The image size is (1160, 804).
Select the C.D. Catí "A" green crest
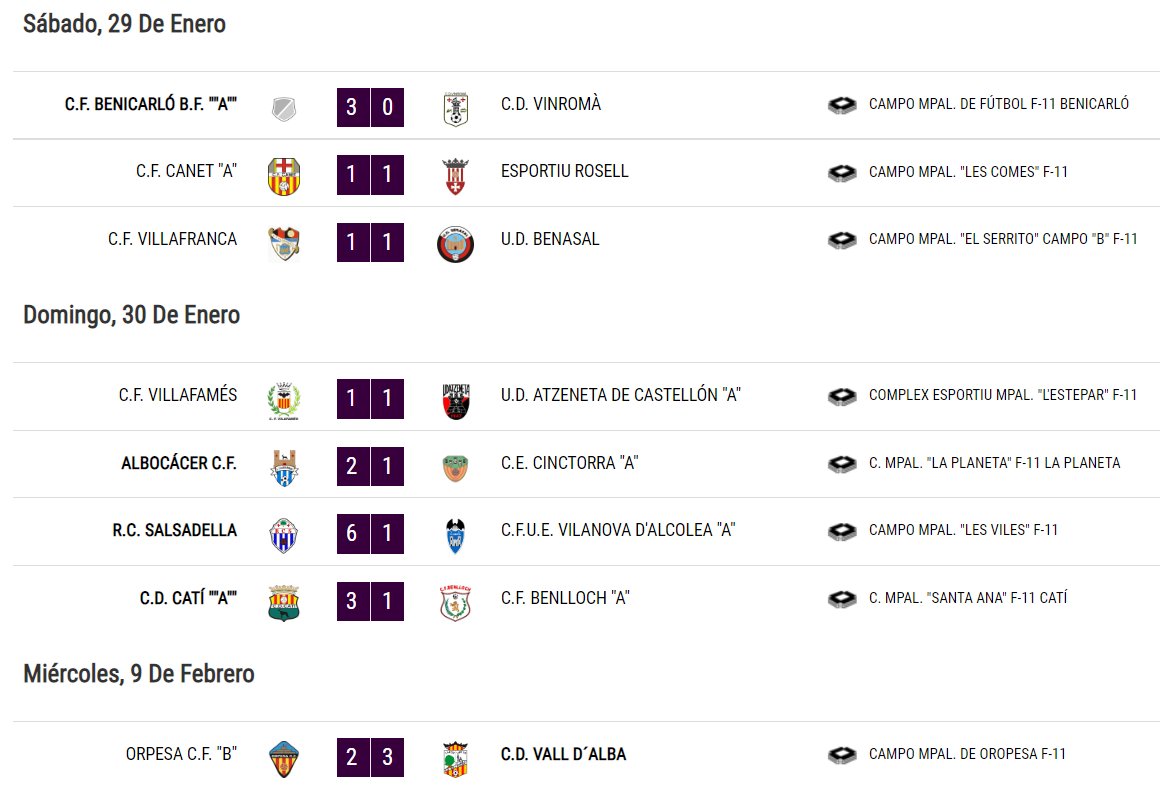[x=284, y=603]
